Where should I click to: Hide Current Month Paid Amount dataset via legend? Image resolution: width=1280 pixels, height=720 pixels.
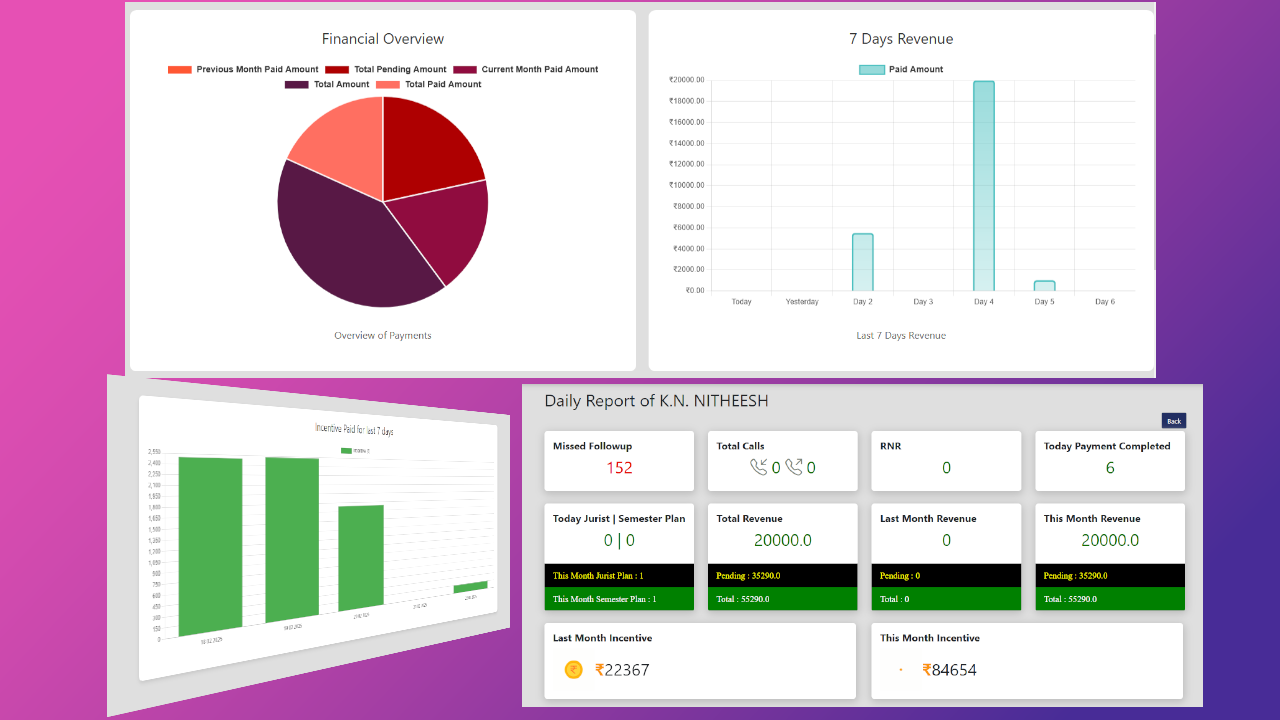pos(526,70)
